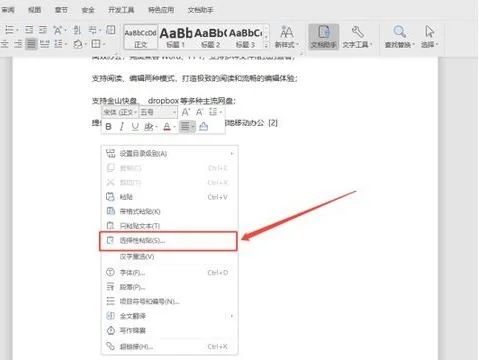This screenshot has height=360, width=479.
Task: Click the Chinese layout A icon in ribbon
Action: click(57, 30)
